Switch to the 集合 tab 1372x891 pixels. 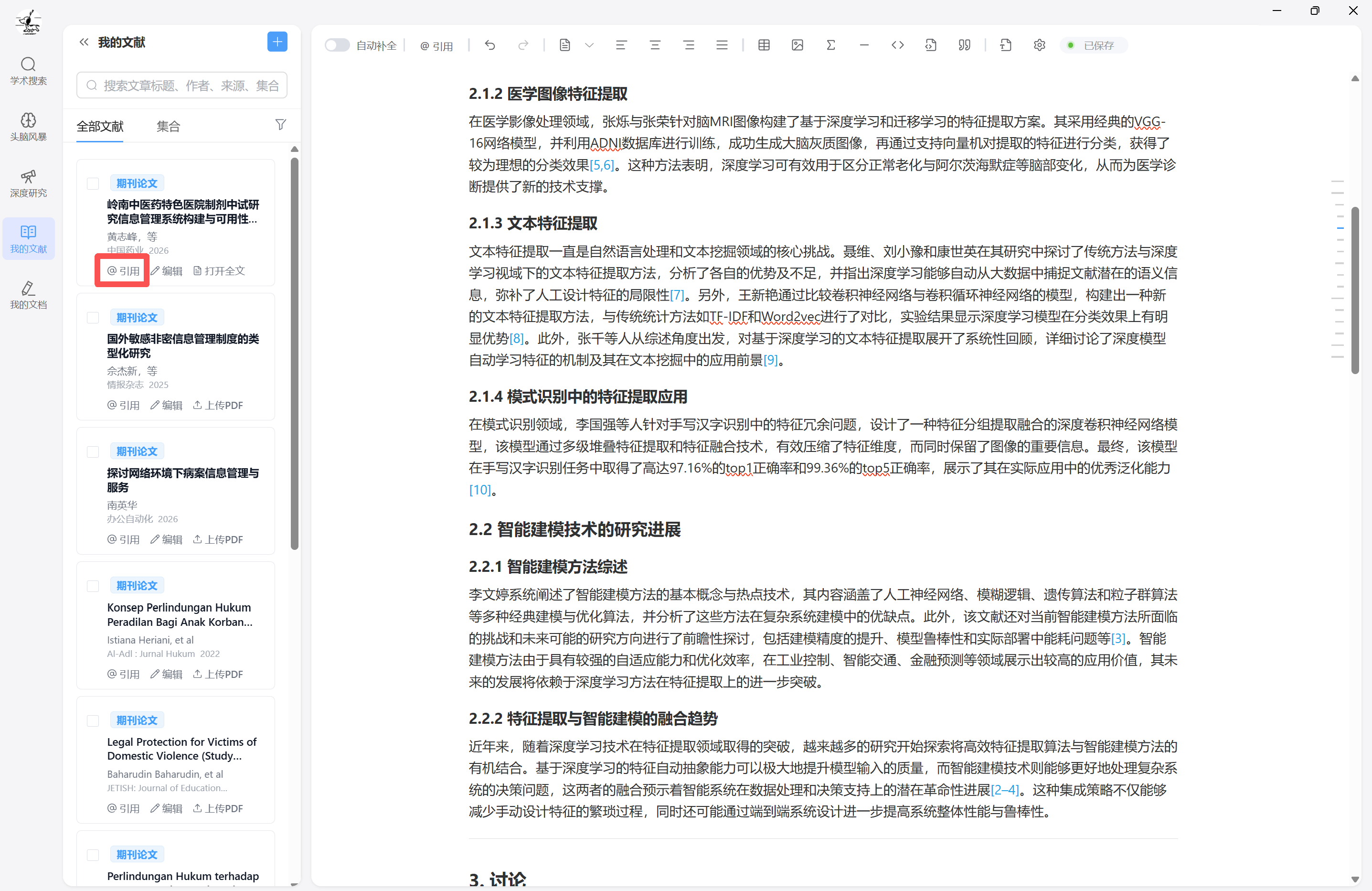pyautogui.click(x=168, y=126)
